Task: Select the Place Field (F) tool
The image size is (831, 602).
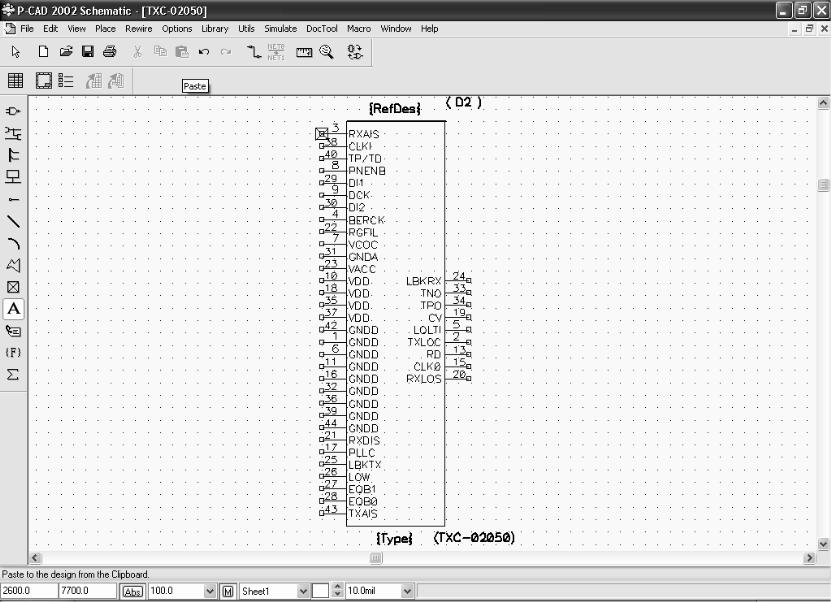Action: 13,352
